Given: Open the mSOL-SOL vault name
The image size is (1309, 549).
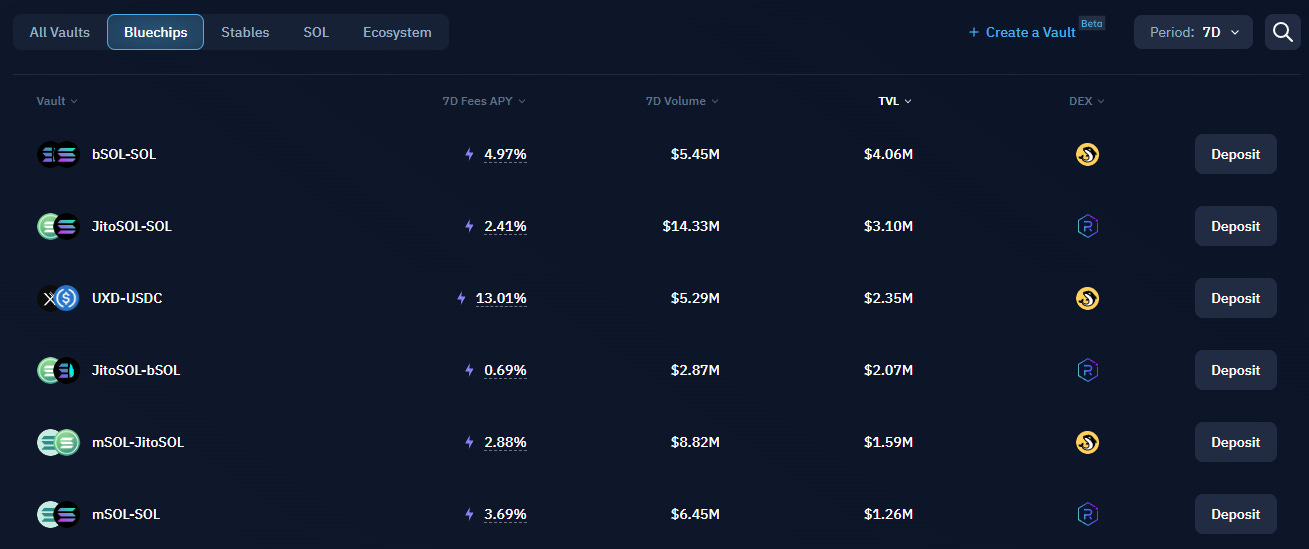Looking at the screenshot, I should pos(126,515).
